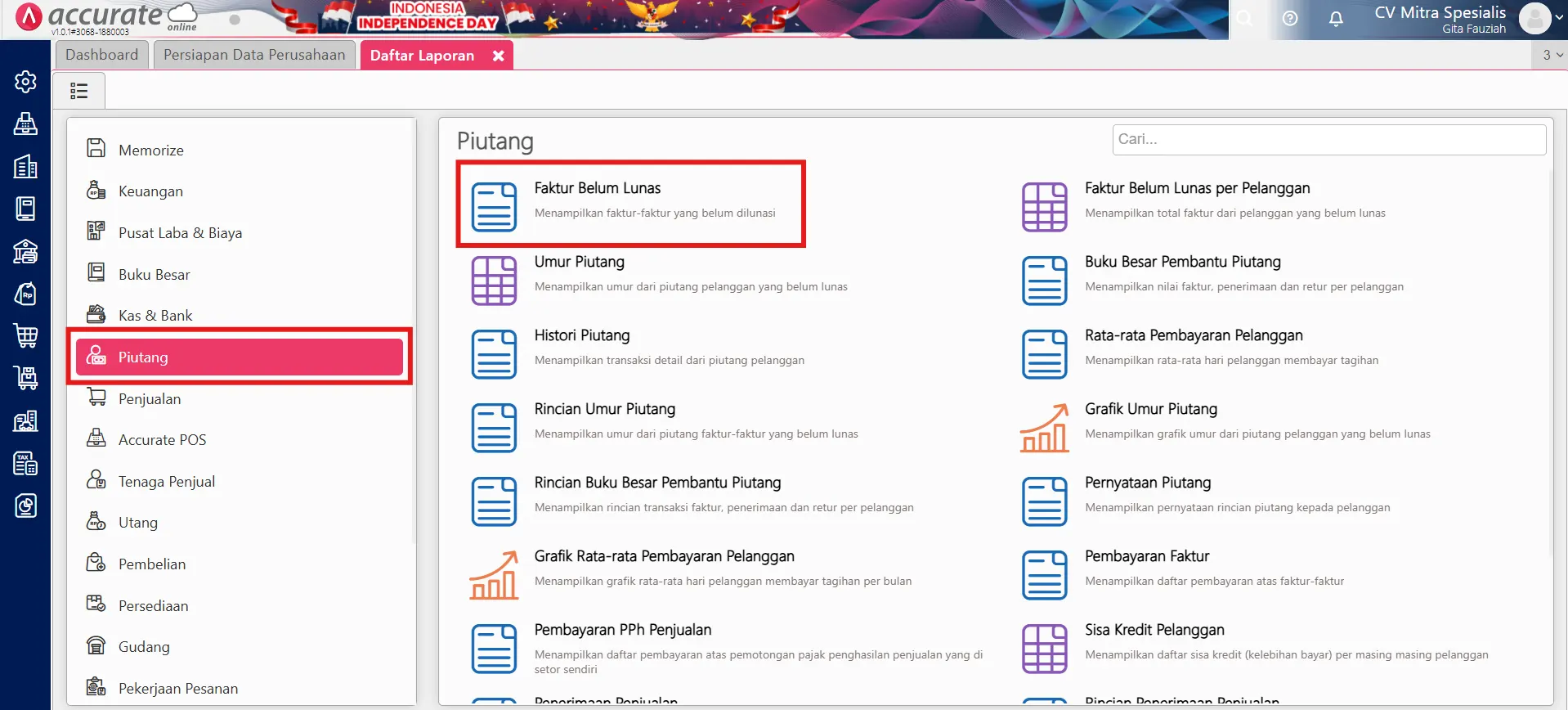
Task: Open the Settings gear icon in left sidebar
Action: (x=25, y=82)
